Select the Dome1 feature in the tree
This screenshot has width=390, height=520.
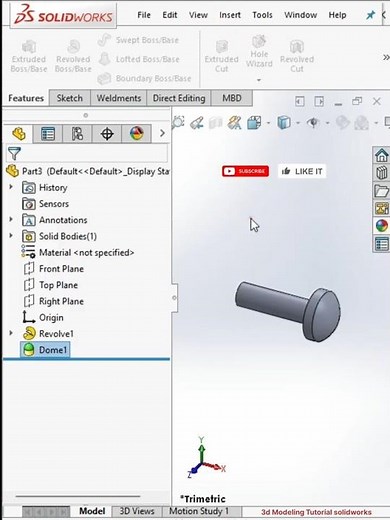click(x=45, y=350)
